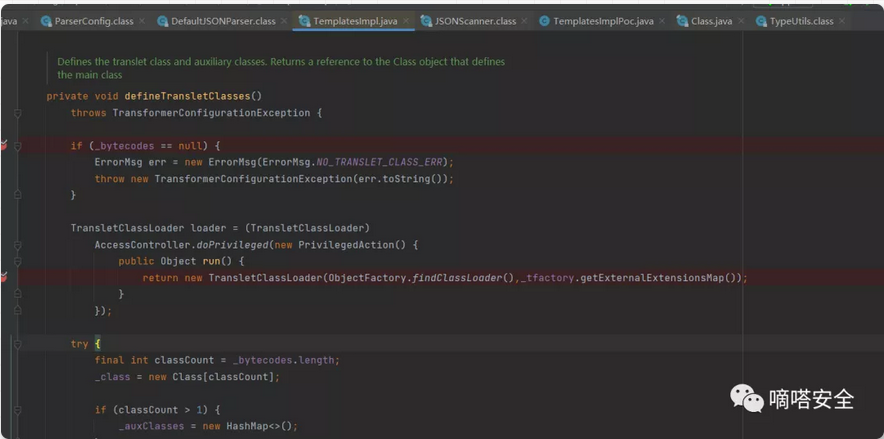Open the TemplatesImplPoc.java tab

(x=603, y=21)
